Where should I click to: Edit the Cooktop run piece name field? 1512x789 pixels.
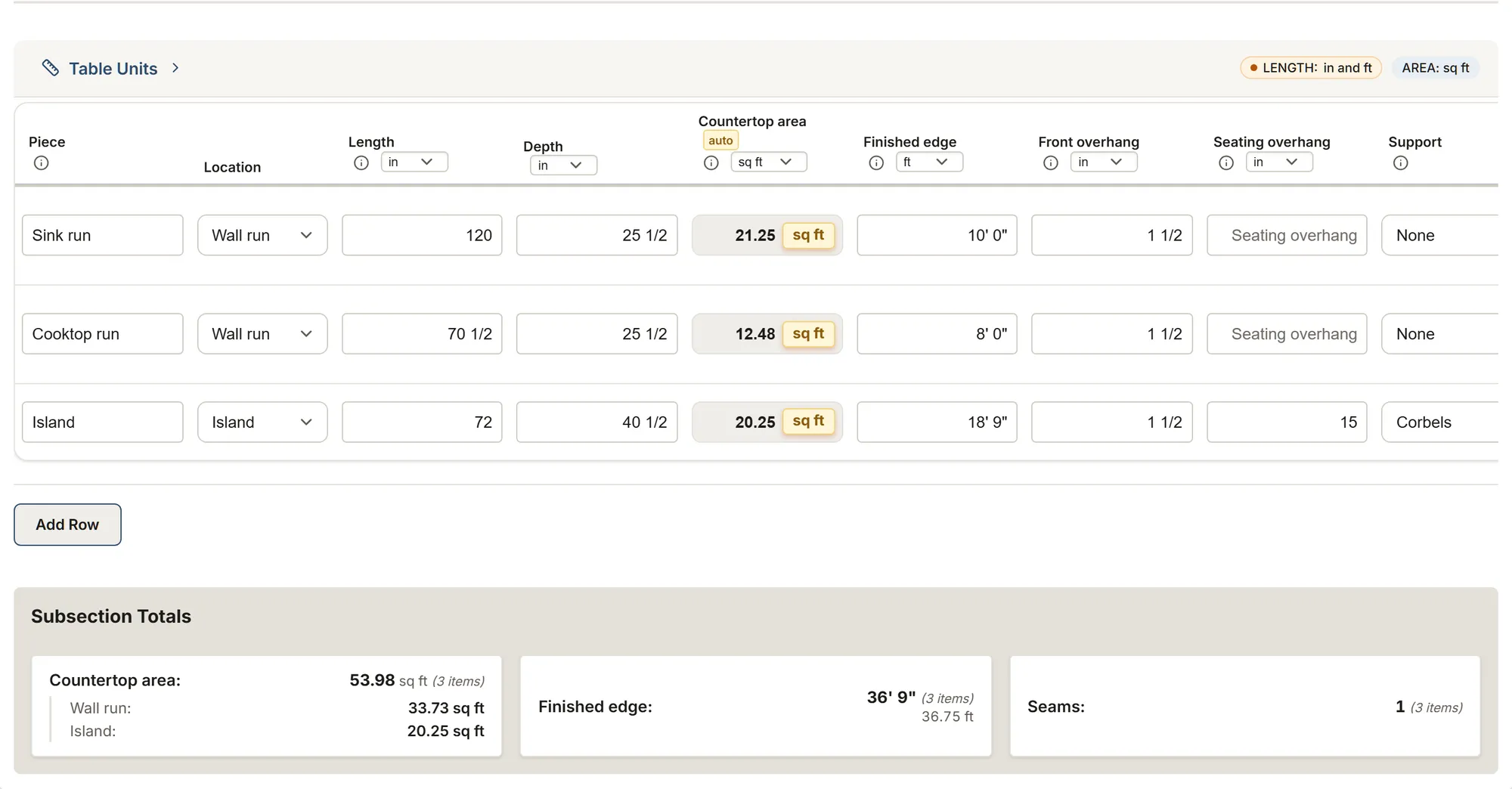tap(103, 334)
